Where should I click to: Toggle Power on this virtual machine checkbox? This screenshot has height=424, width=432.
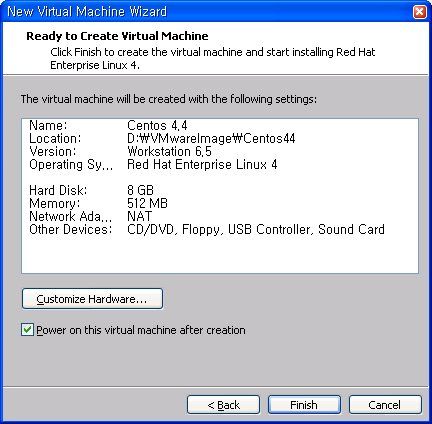[27, 330]
